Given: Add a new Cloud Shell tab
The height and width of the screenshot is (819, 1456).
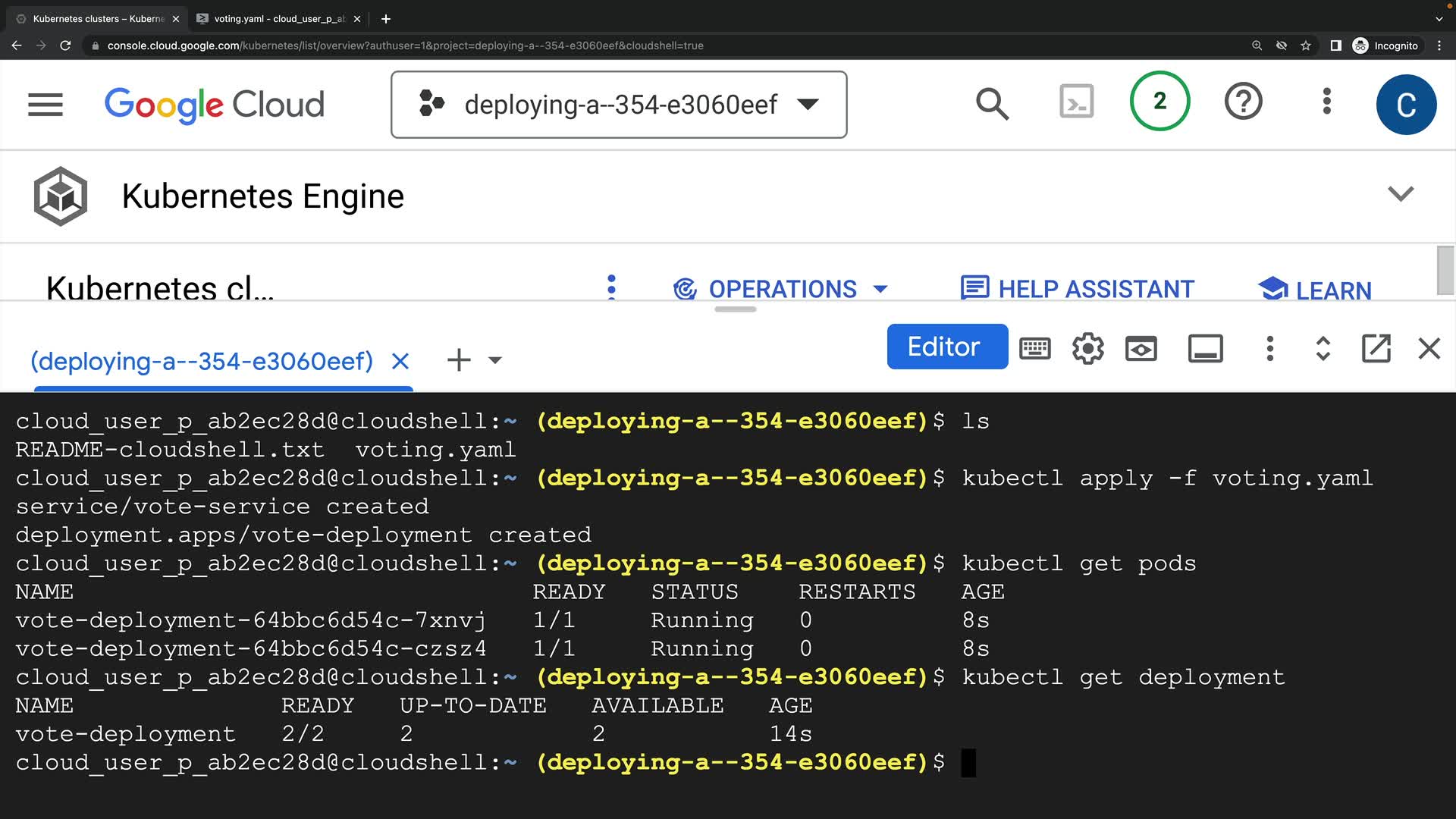Looking at the screenshot, I should click(x=459, y=360).
